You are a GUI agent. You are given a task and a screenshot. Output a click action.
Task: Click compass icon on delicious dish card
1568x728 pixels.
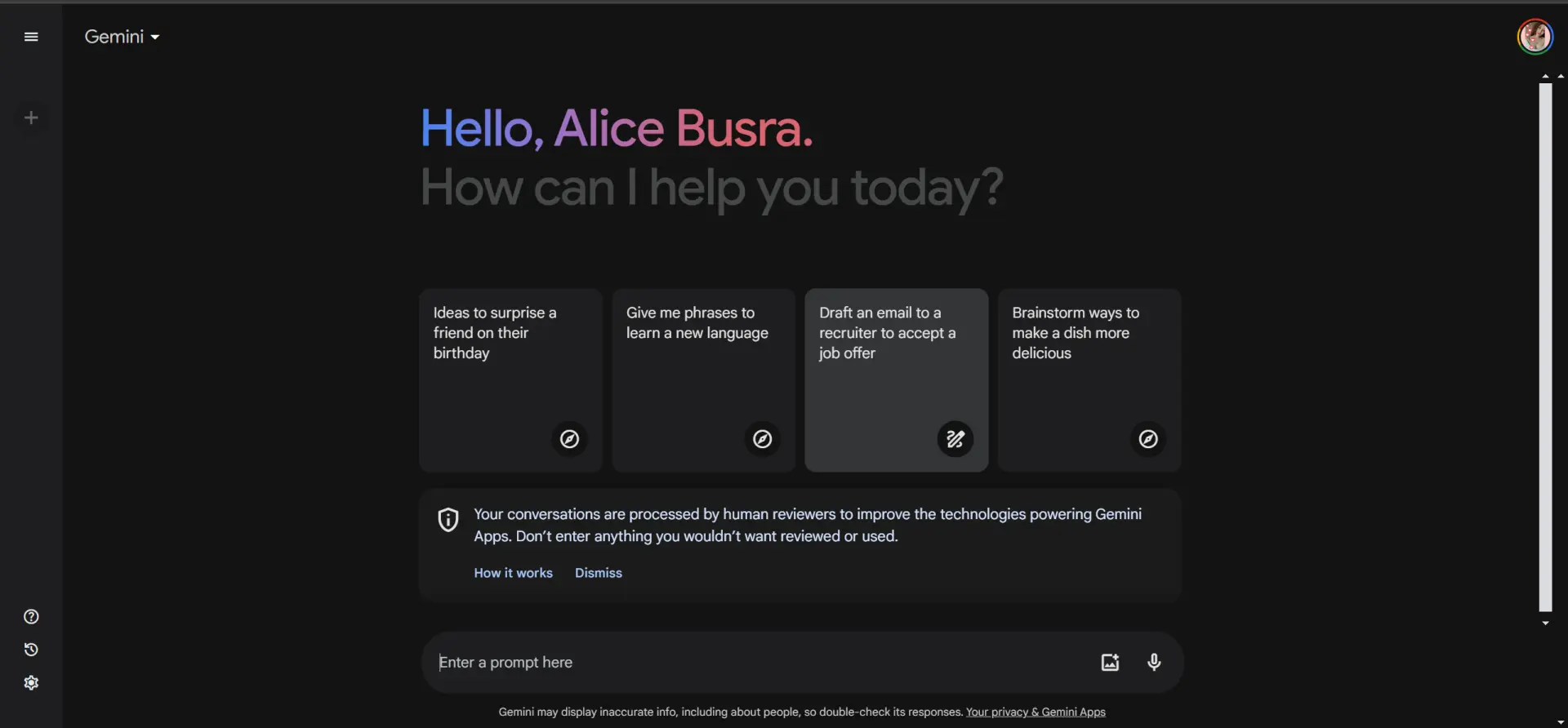(x=1147, y=439)
